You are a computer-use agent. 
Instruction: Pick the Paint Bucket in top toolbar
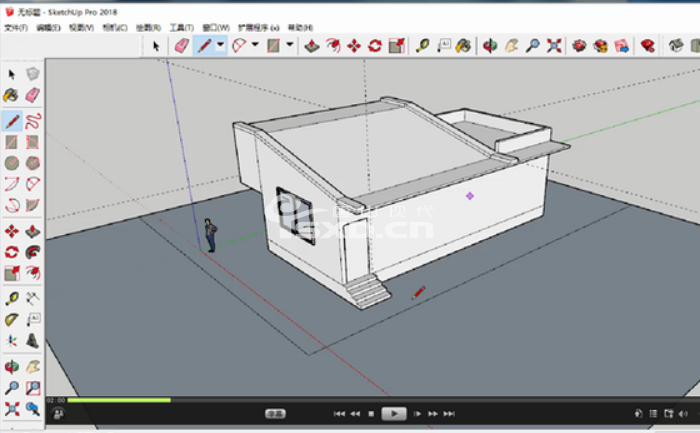pyautogui.click(x=463, y=46)
